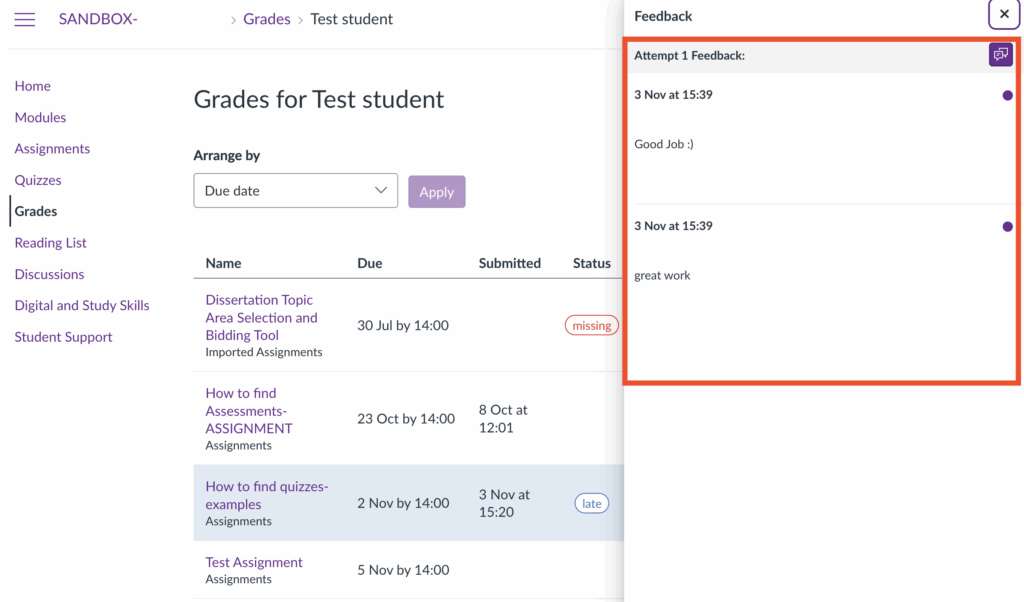Go to Home in course navigation
Viewport: 1024px width, 602px height.
pyautogui.click(x=33, y=86)
